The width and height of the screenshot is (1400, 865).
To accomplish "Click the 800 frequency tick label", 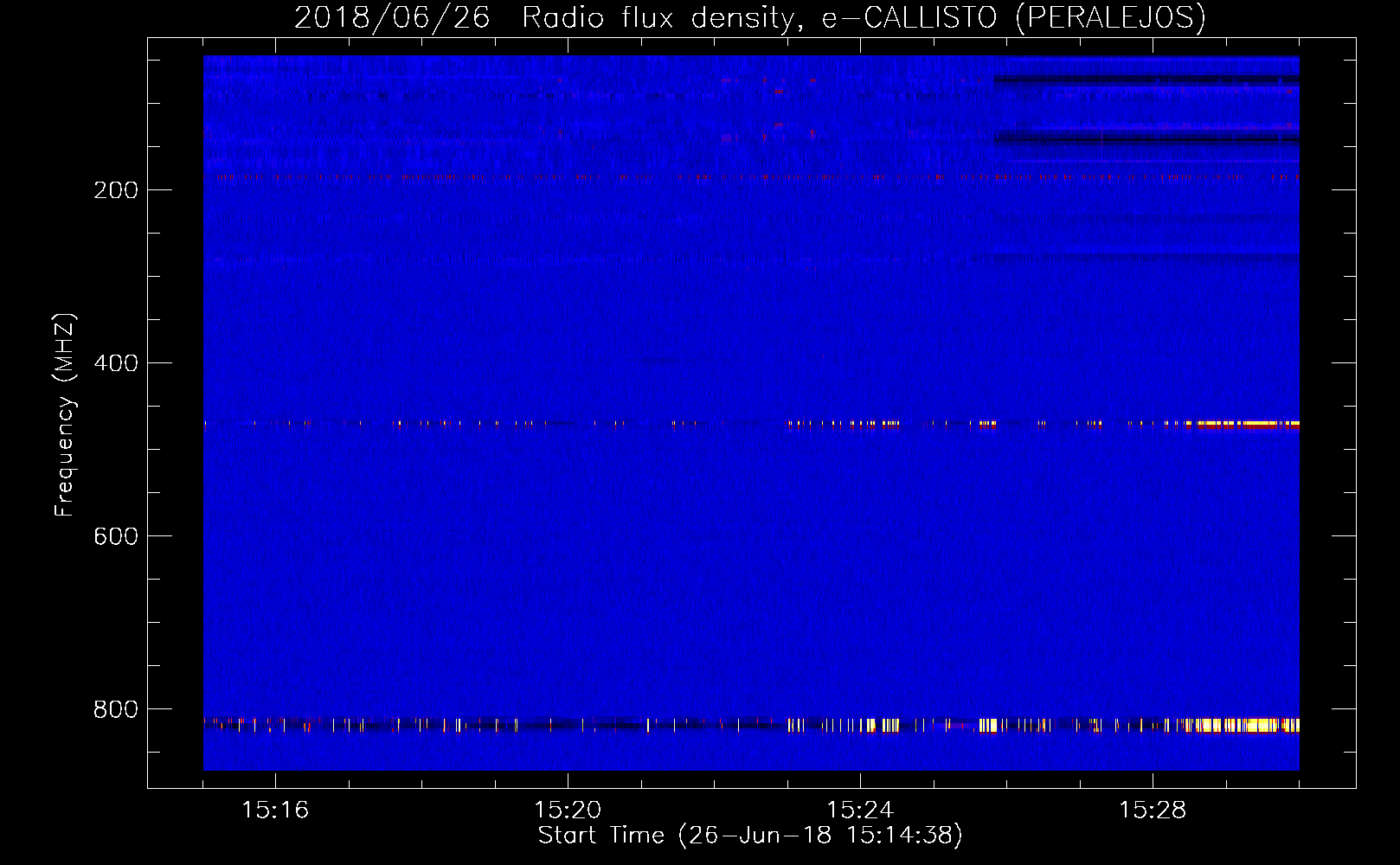I will pos(116,709).
